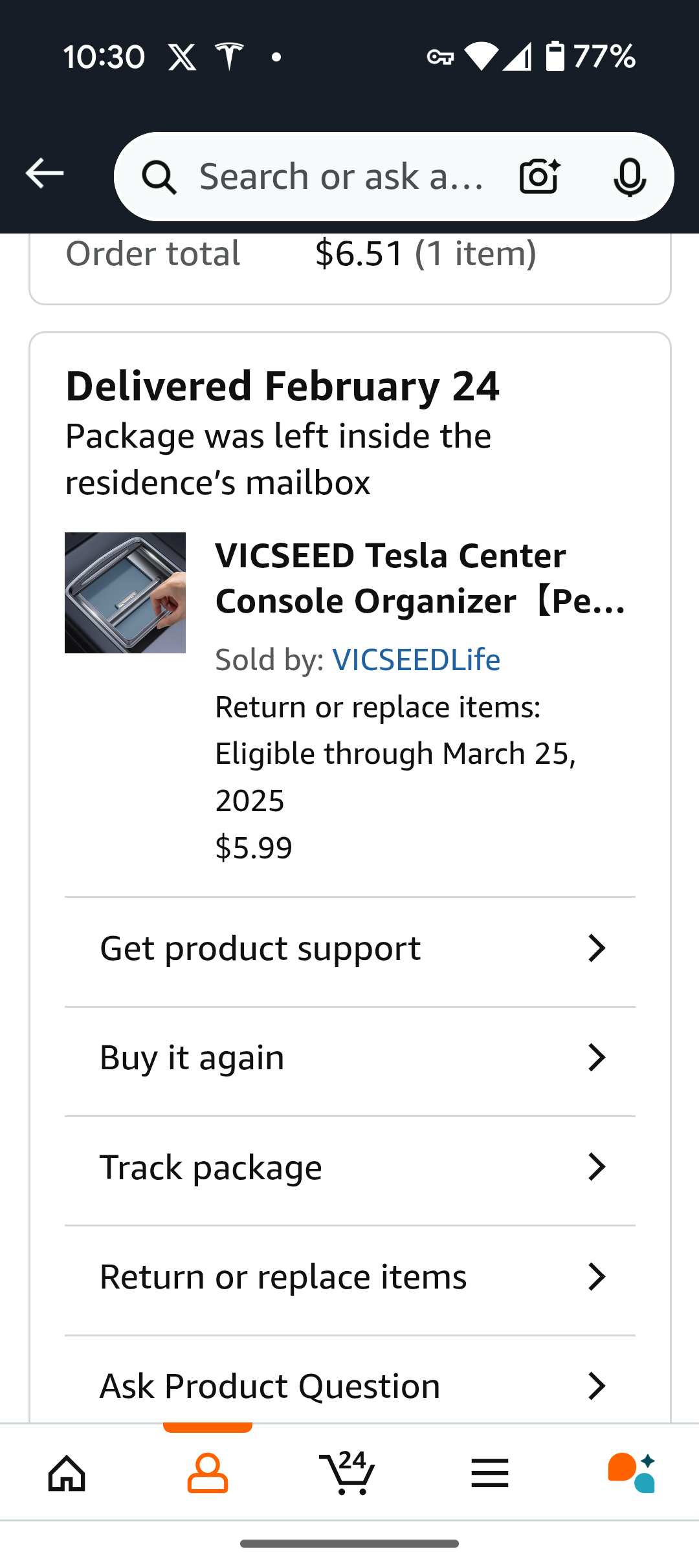Screen dimensions: 699x1568
Task: Open the hamburger menu tab
Action: [490, 1474]
